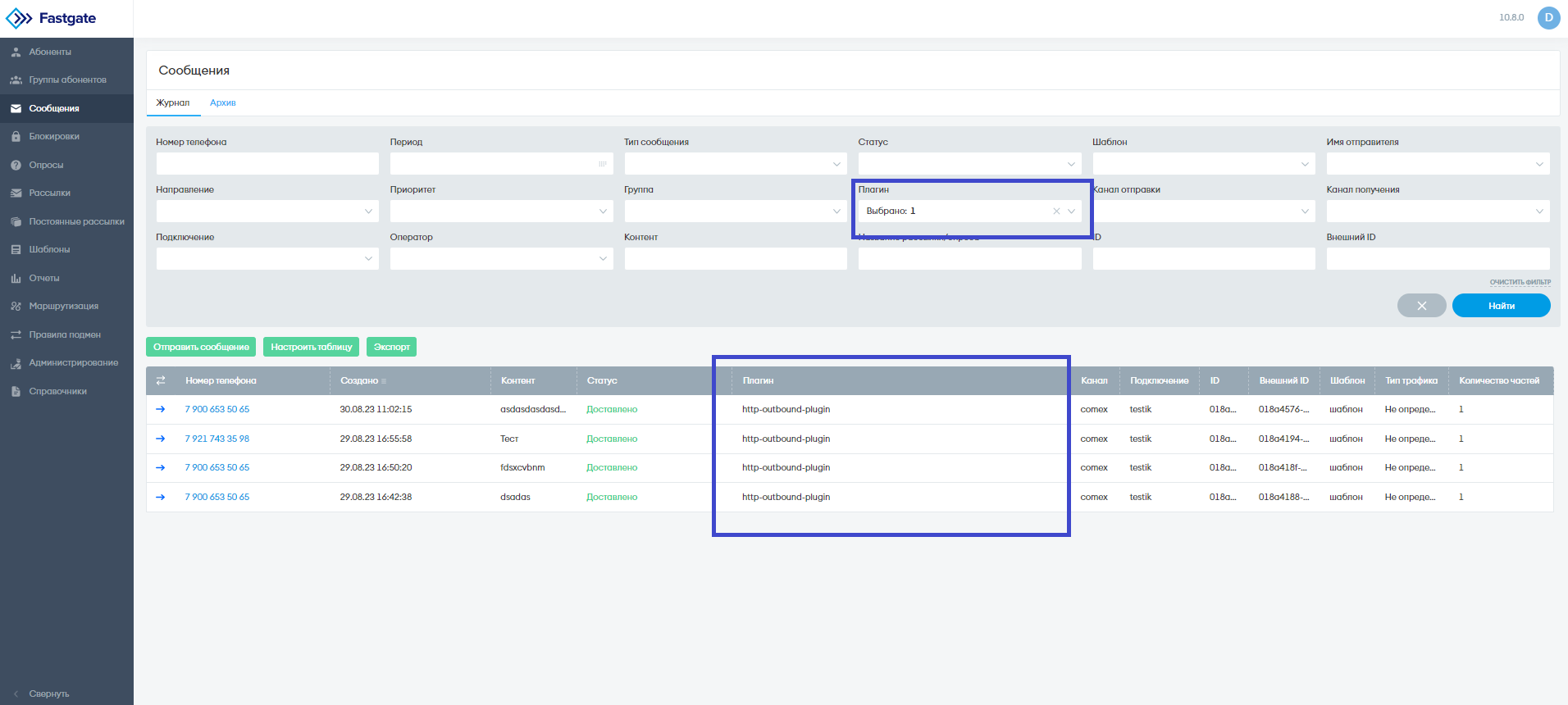Open the Период calendar icon
The width and height of the screenshot is (1568, 705).
(603, 164)
